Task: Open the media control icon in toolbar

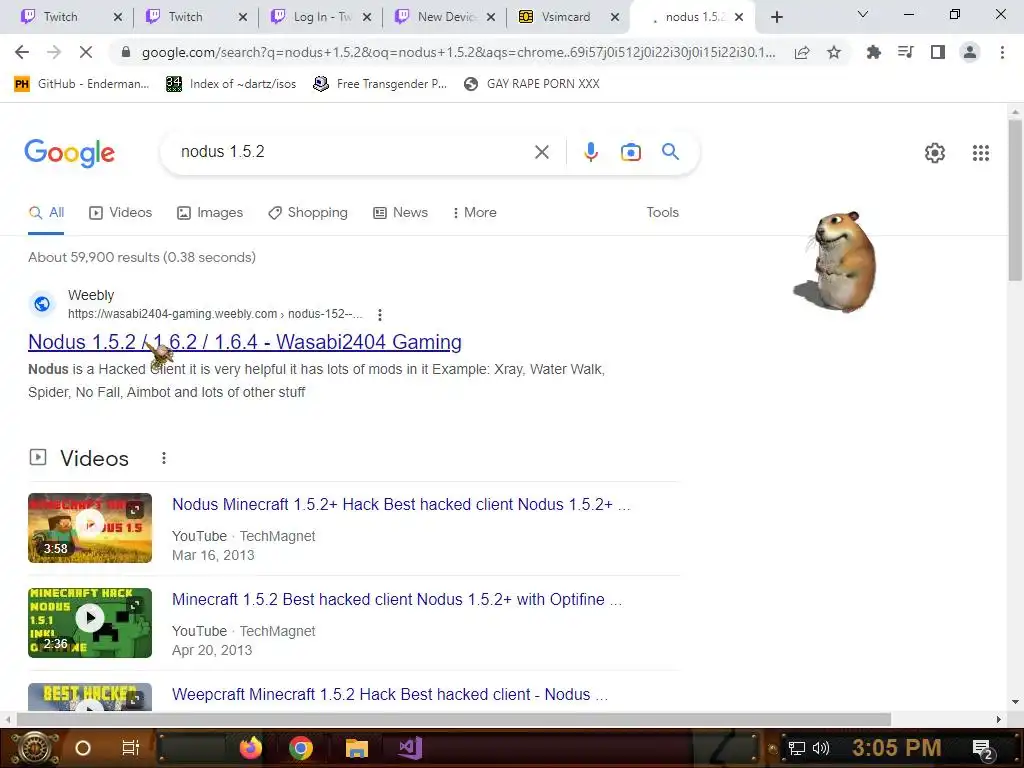Action: (905, 52)
